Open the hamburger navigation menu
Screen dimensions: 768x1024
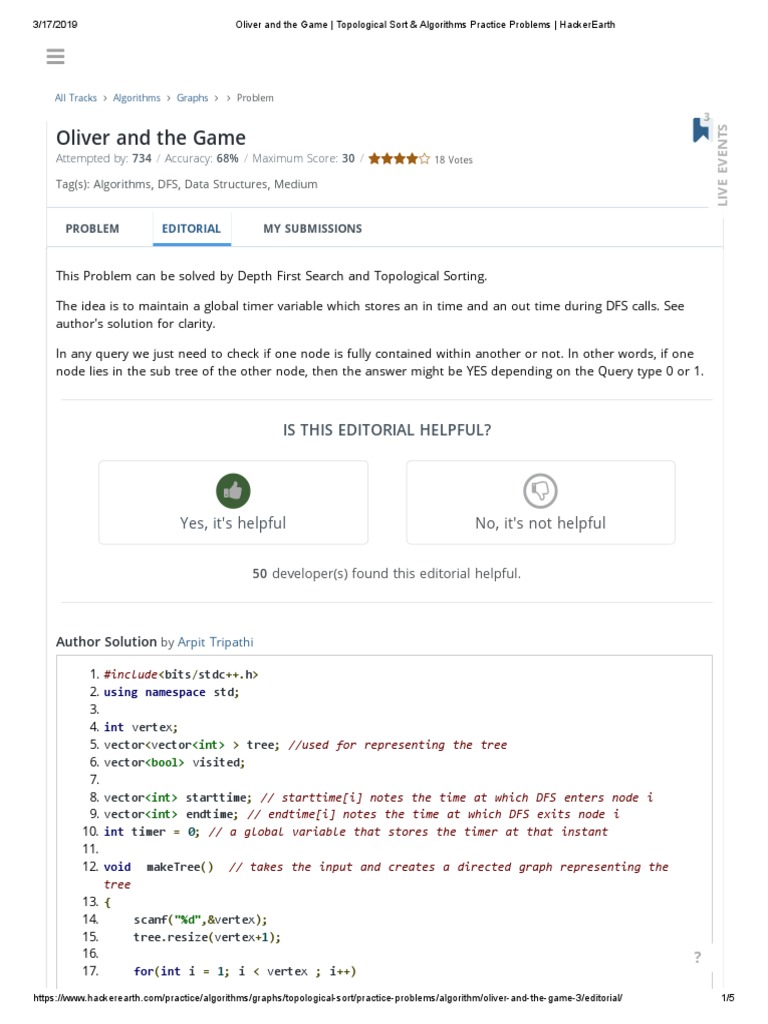tap(55, 57)
